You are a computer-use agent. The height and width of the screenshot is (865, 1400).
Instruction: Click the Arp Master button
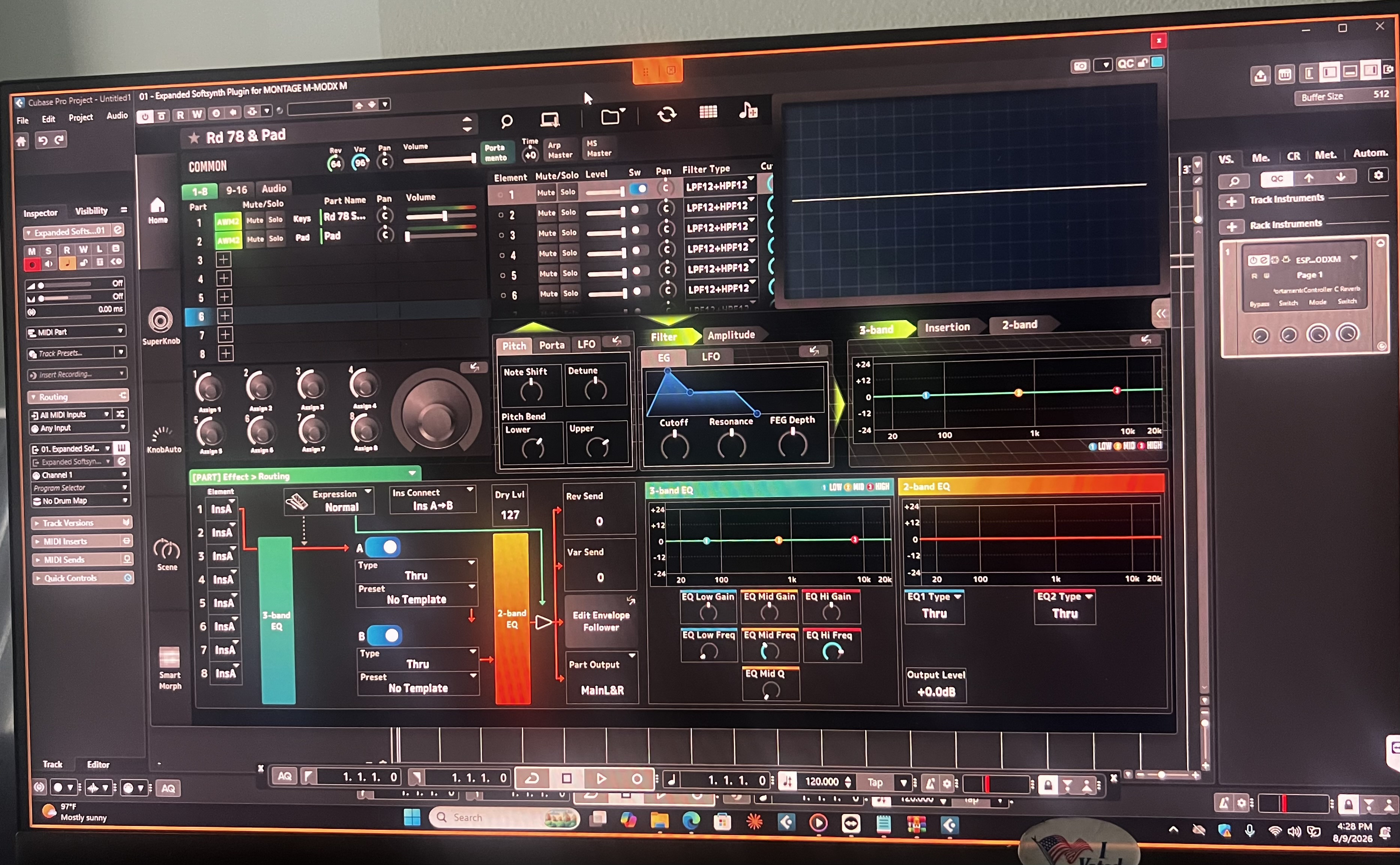[x=560, y=150]
